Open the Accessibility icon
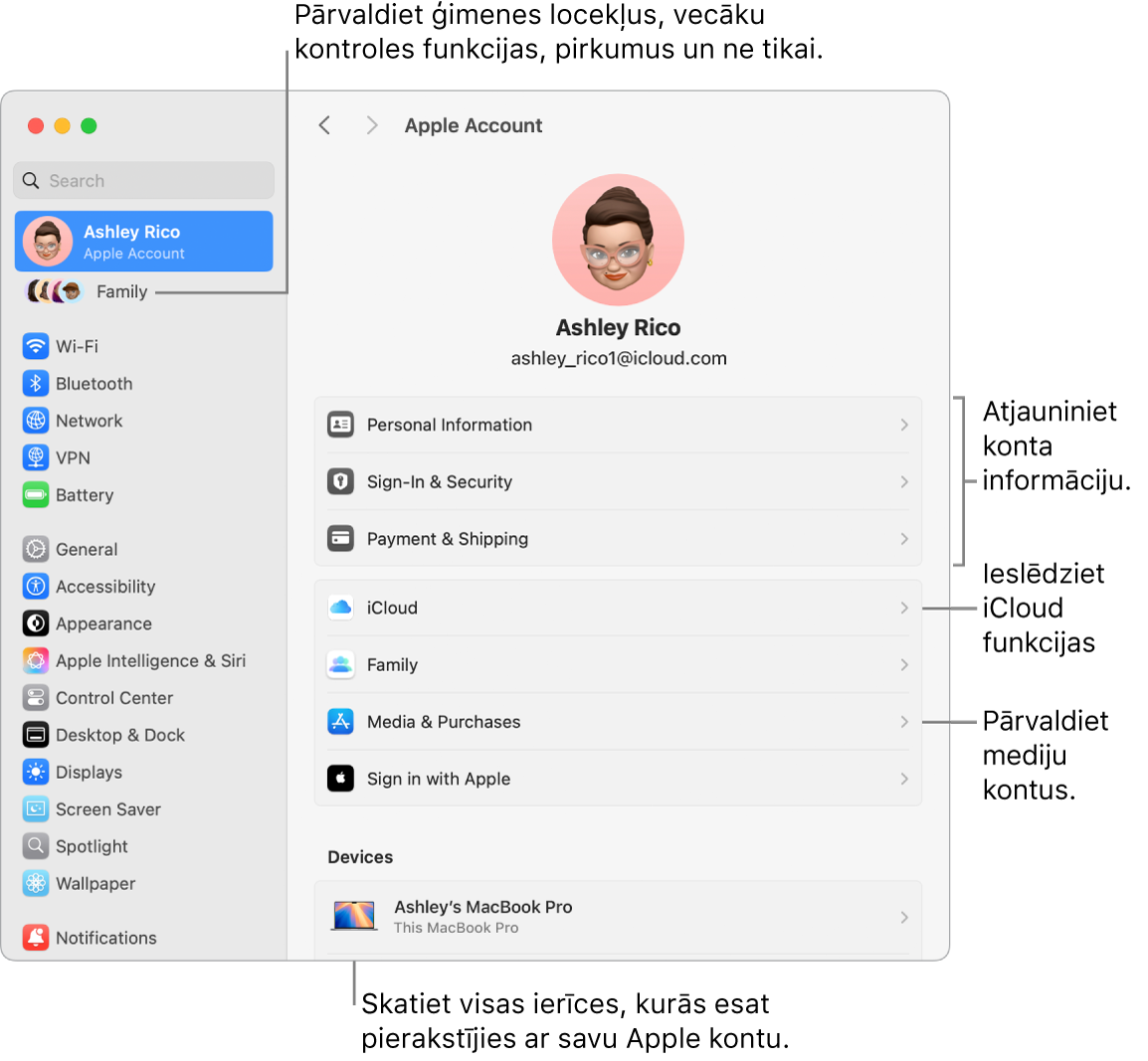This screenshot has width=1148, height=1061. point(35,587)
